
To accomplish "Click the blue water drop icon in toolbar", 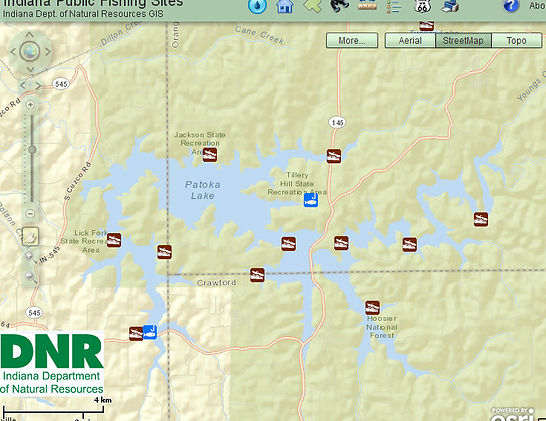I will (x=257, y=6).
